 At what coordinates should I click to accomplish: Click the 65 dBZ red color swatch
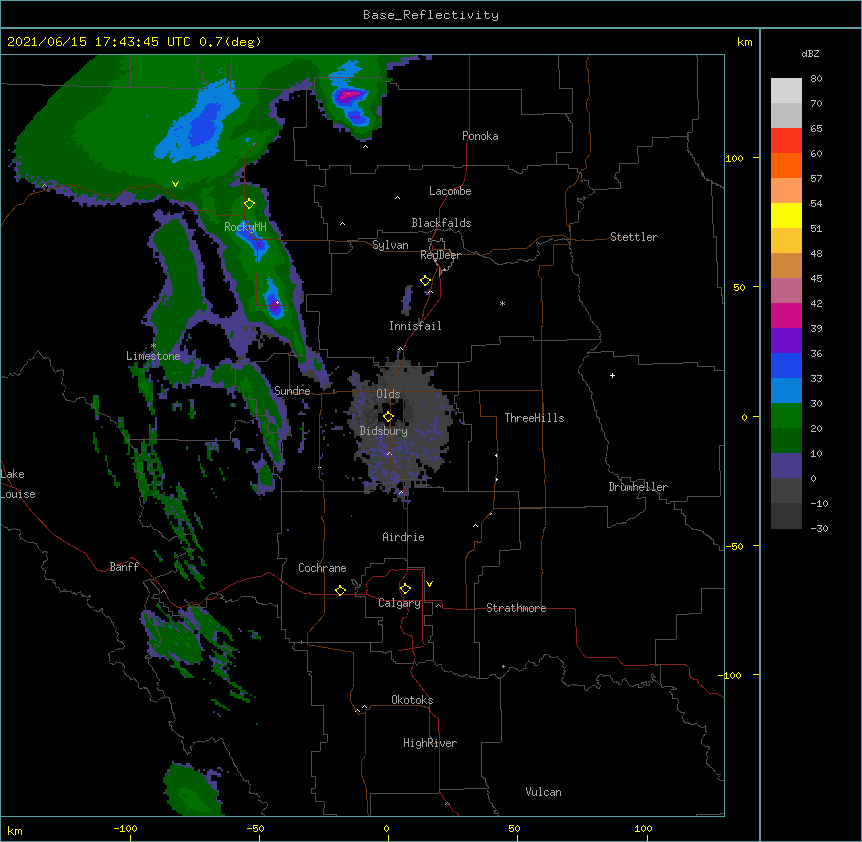coord(786,140)
